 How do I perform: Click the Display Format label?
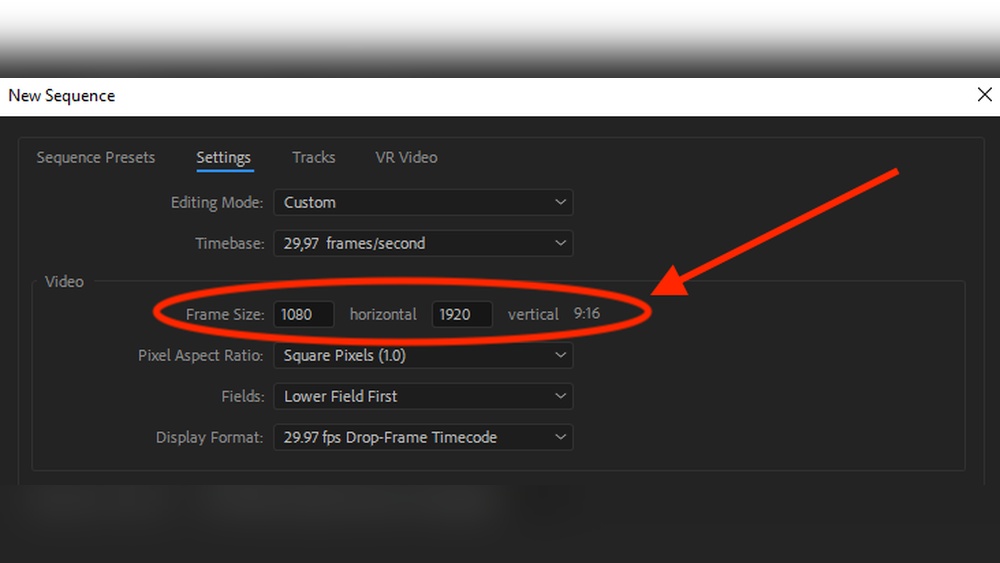(209, 437)
